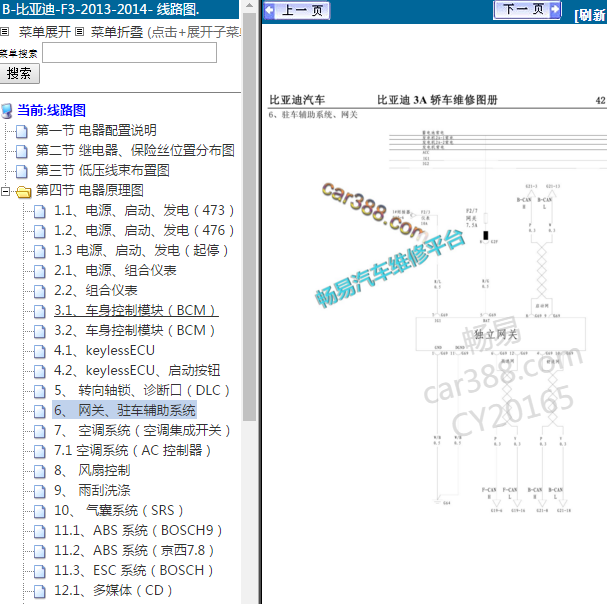
Task: Open 7.1 空调系统（AC 控制器）
Action: pos(132,451)
